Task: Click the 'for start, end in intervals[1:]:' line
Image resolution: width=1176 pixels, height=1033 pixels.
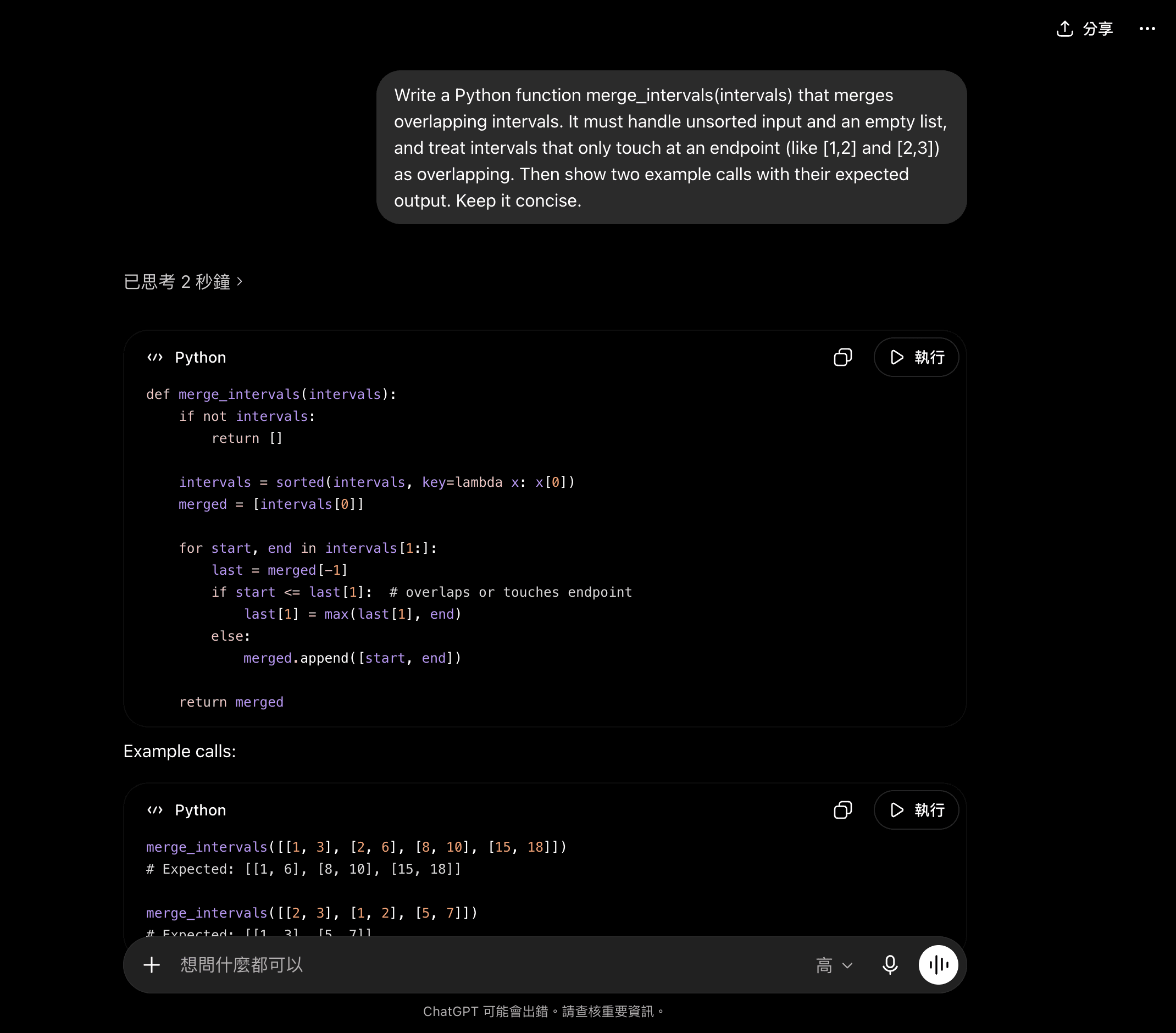Action: click(x=308, y=548)
